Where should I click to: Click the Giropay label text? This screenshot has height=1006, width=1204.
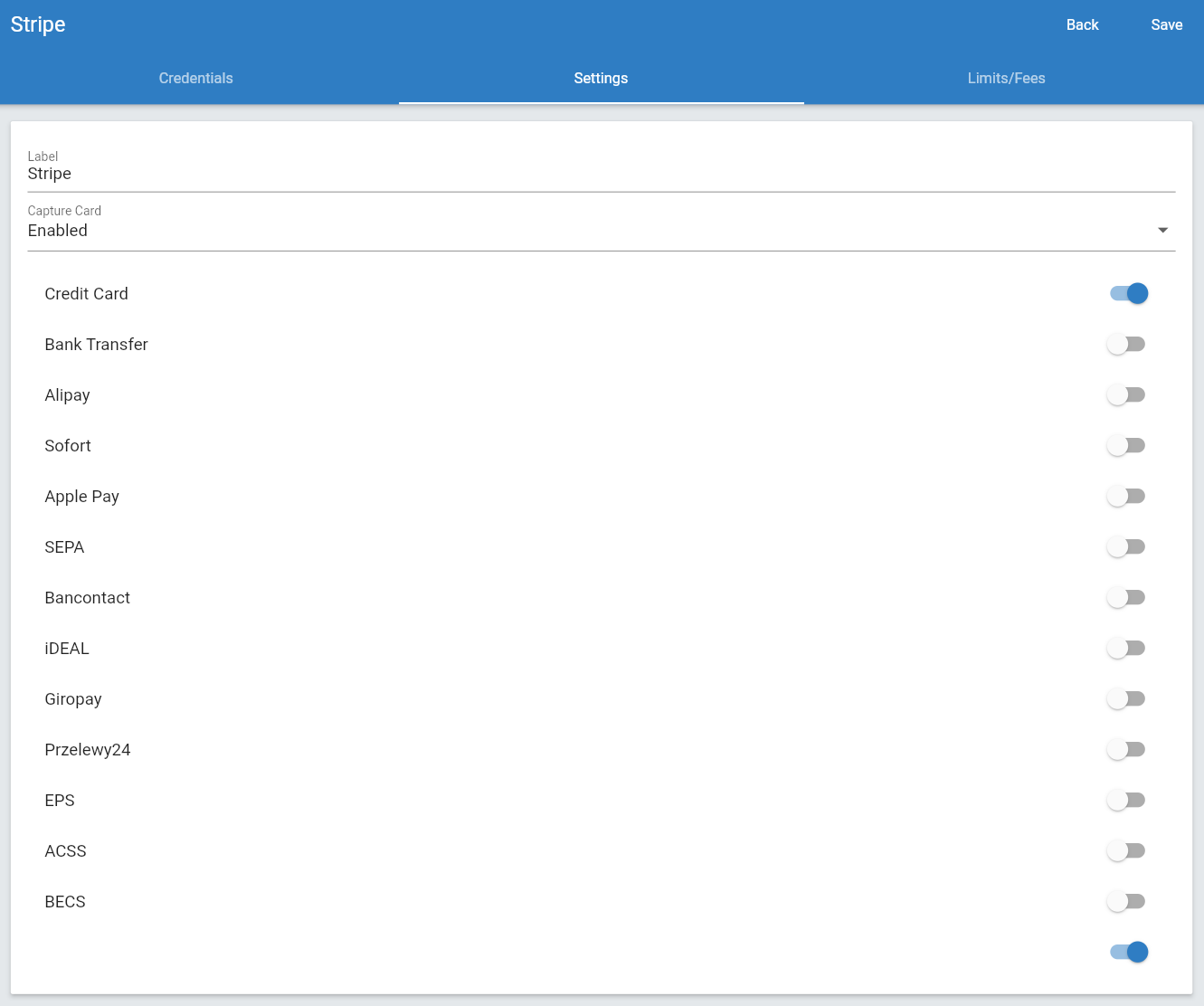pyautogui.click(x=73, y=699)
